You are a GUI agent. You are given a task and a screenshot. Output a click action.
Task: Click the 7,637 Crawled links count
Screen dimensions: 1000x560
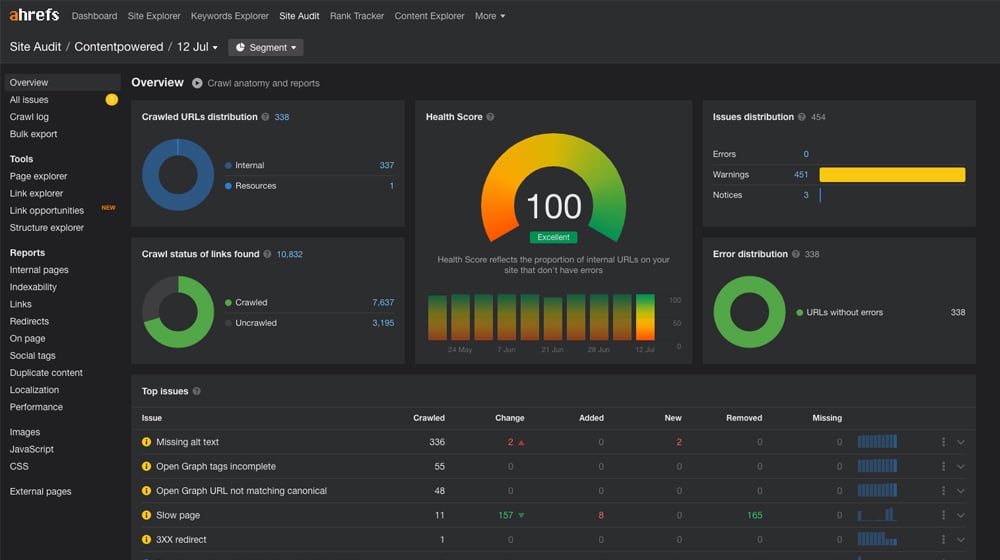383,302
